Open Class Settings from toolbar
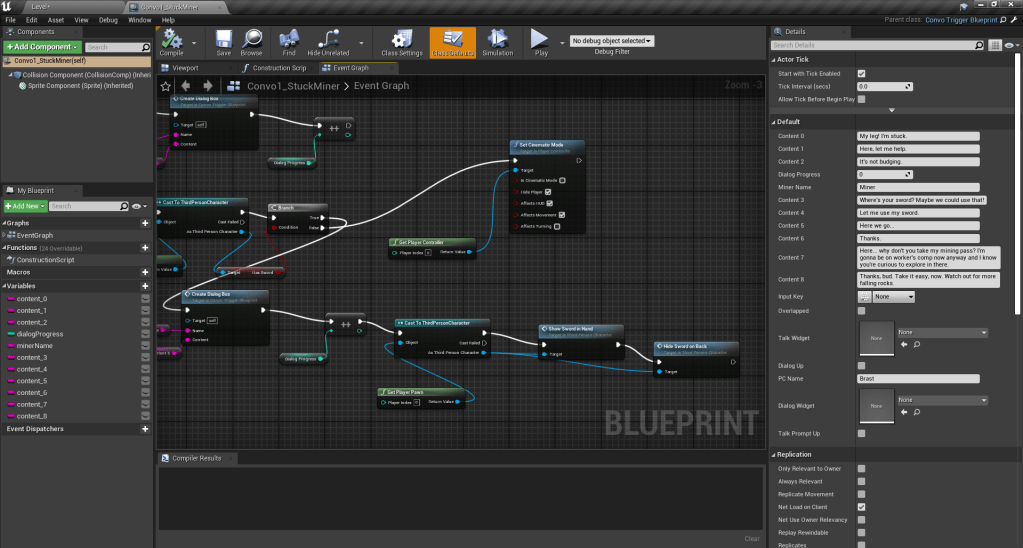The height and width of the screenshot is (548, 1023). point(402,40)
